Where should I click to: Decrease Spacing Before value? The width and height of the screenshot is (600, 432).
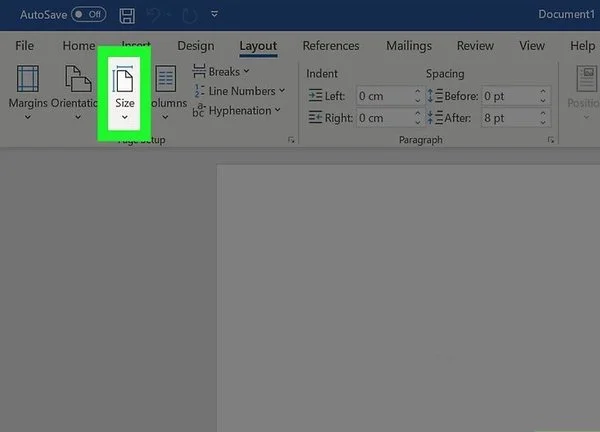(543, 101)
